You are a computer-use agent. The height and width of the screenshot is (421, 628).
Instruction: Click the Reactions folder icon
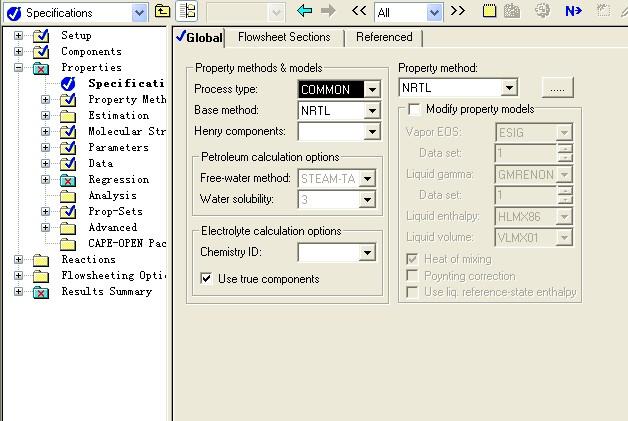[41, 260]
